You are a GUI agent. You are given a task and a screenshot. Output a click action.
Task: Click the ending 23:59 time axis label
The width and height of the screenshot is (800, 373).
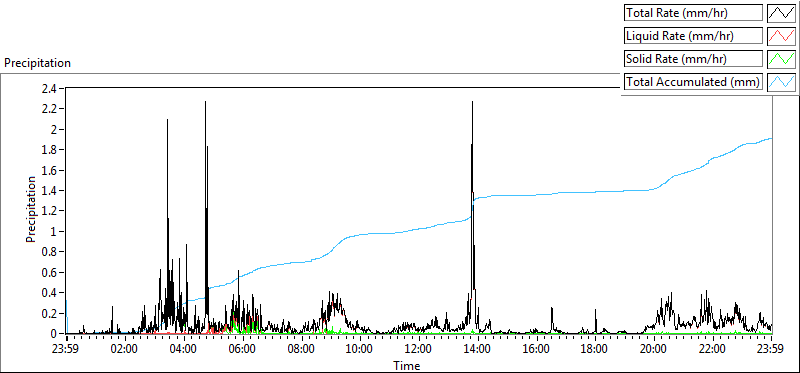[x=771, y=350]
